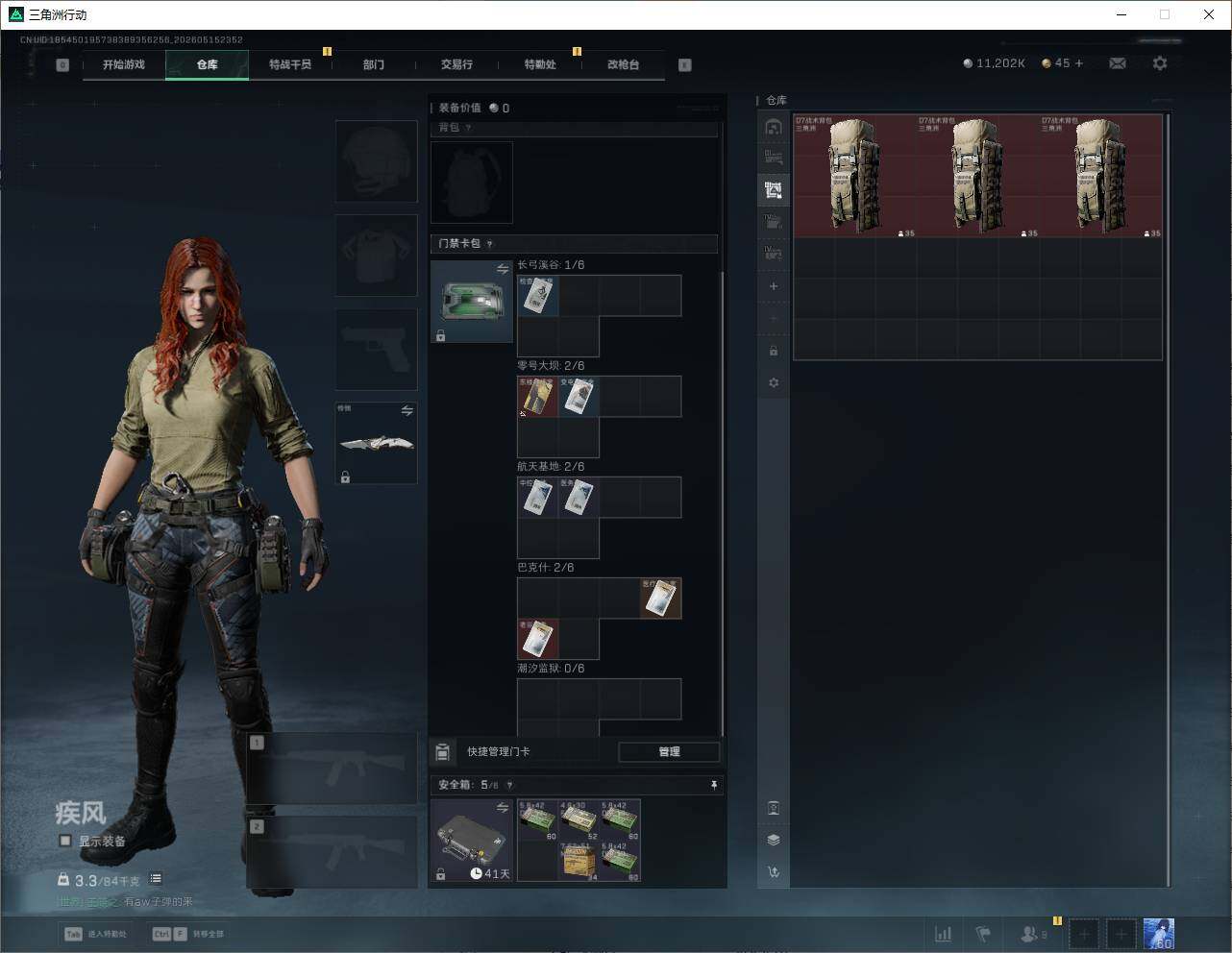Switch to the 特勤处 tab

pyautogui.click(x=540, y=64)
